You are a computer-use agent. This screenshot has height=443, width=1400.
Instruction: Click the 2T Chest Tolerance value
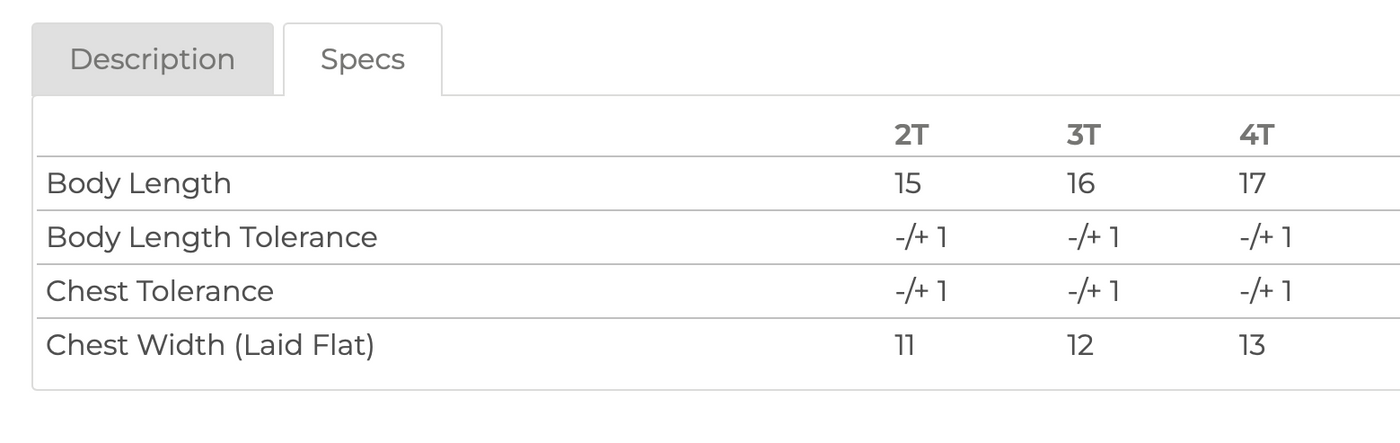[x=921, y=292]
